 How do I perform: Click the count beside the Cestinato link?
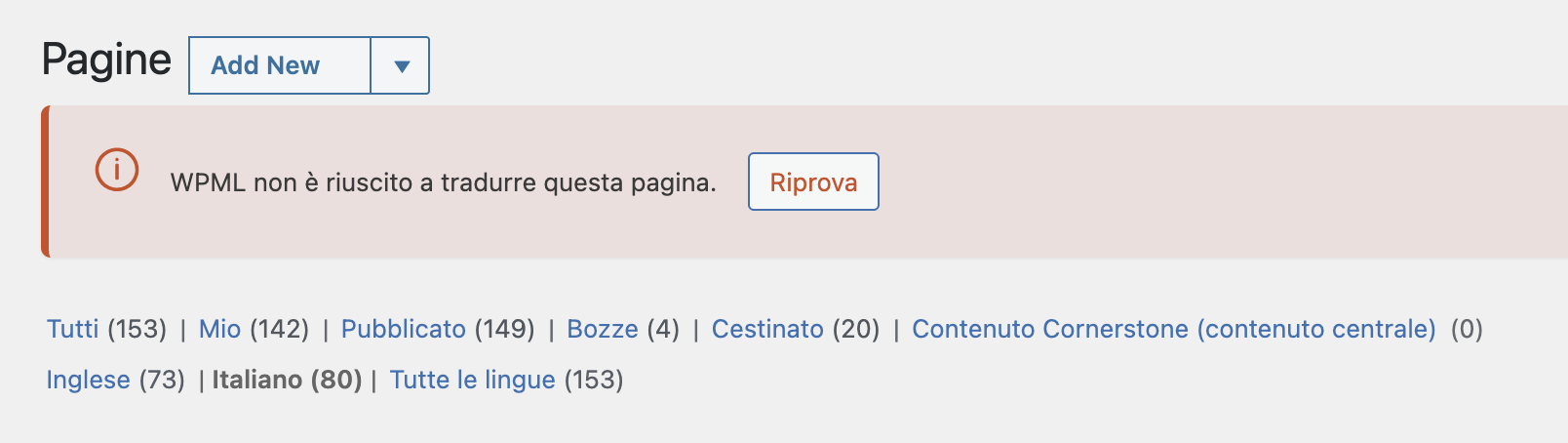(x=856, y=329)
